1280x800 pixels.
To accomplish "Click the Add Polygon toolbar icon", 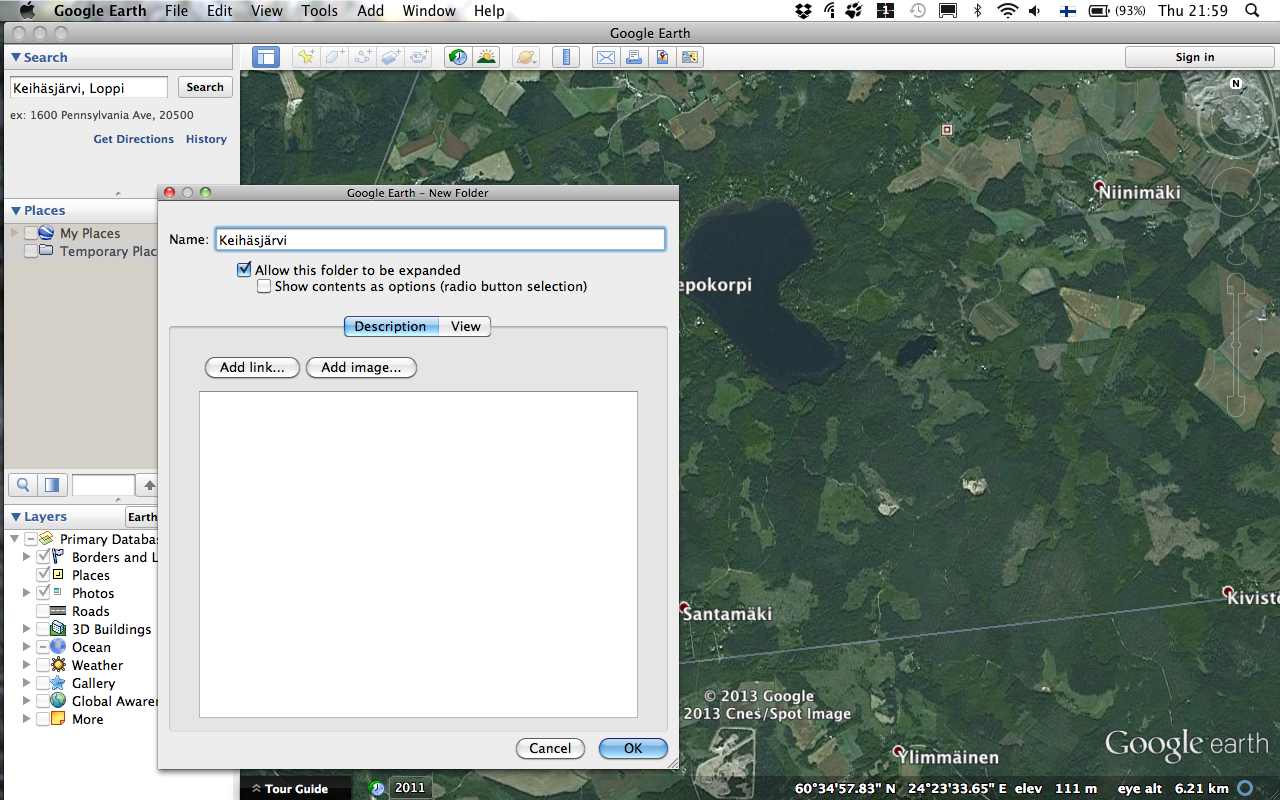I will click(334, 57).
